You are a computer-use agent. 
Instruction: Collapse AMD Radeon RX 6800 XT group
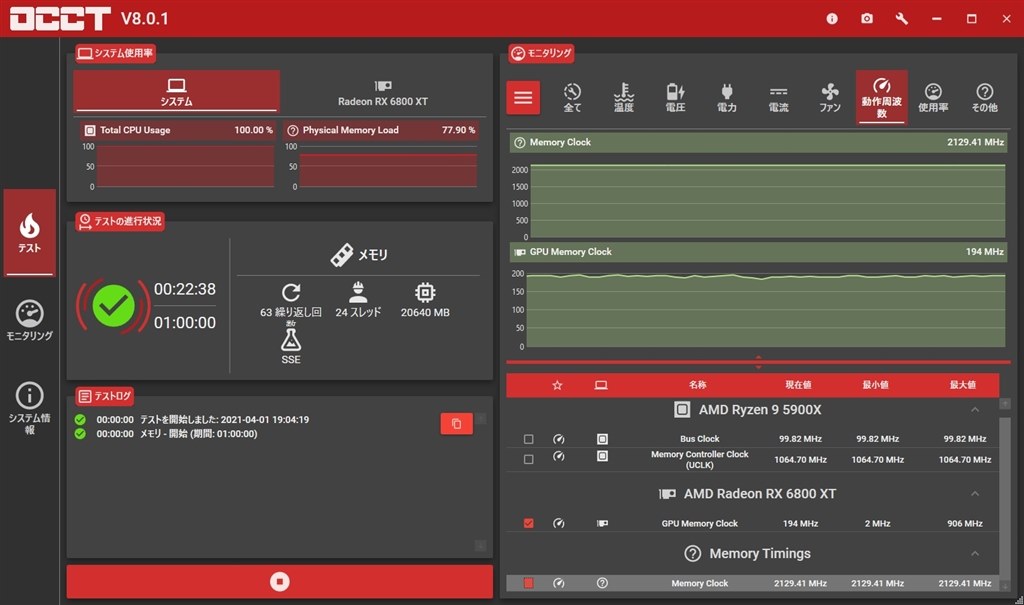point(975,493)
